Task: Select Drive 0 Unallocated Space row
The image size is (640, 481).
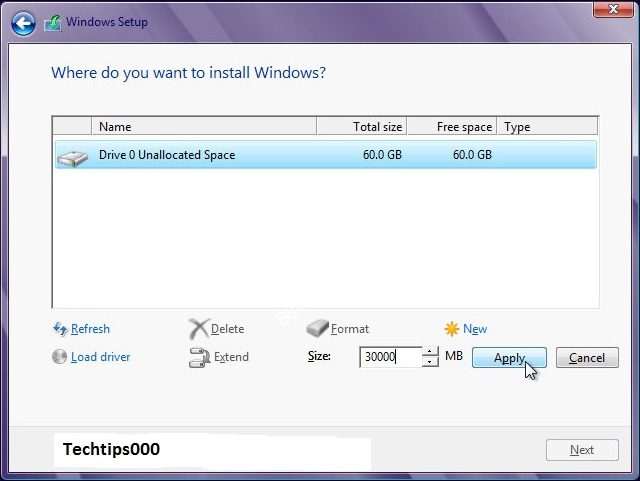Action: coord(326,155)
